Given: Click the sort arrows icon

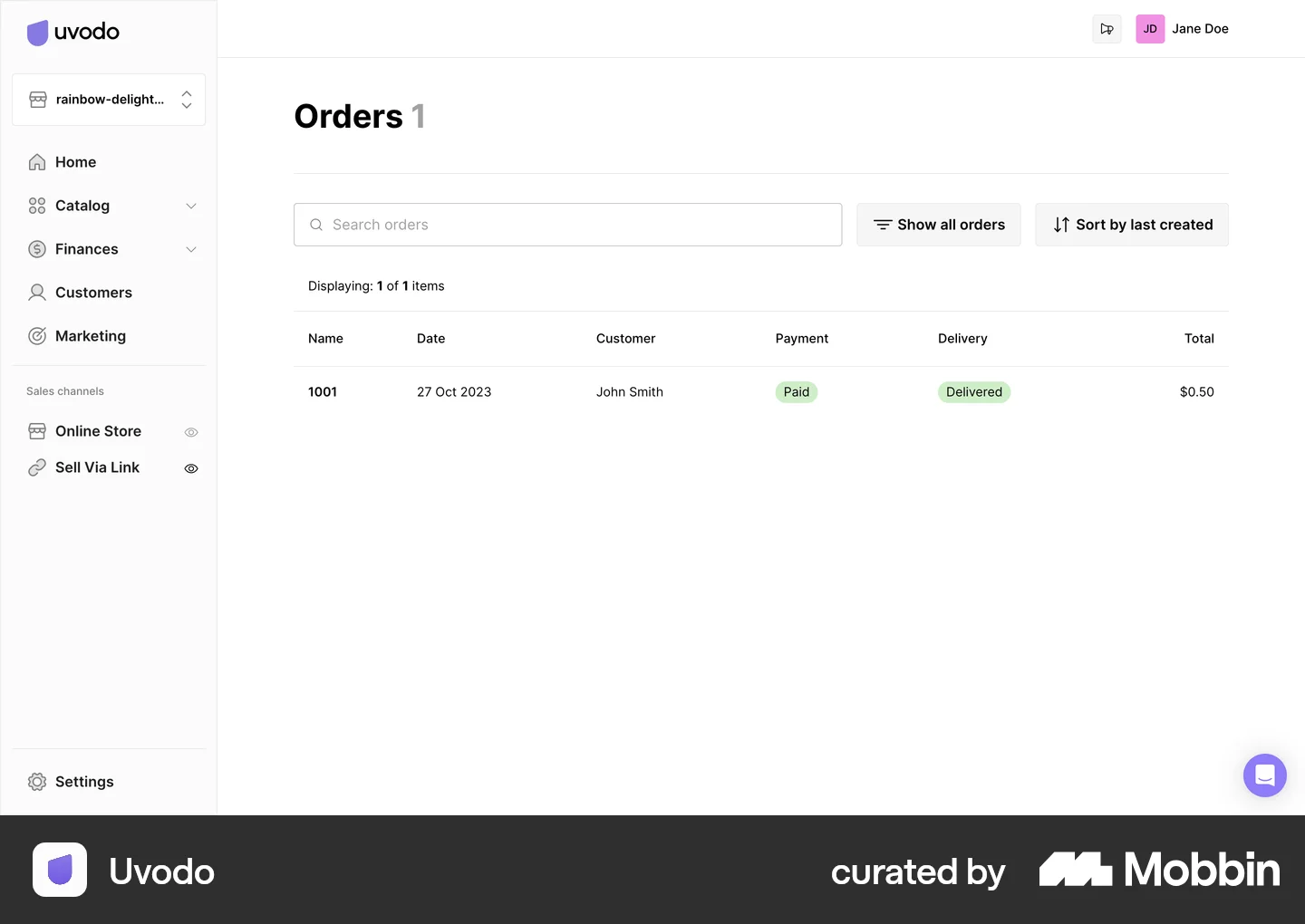Looking at the screenshot, I should (1061, 225).
